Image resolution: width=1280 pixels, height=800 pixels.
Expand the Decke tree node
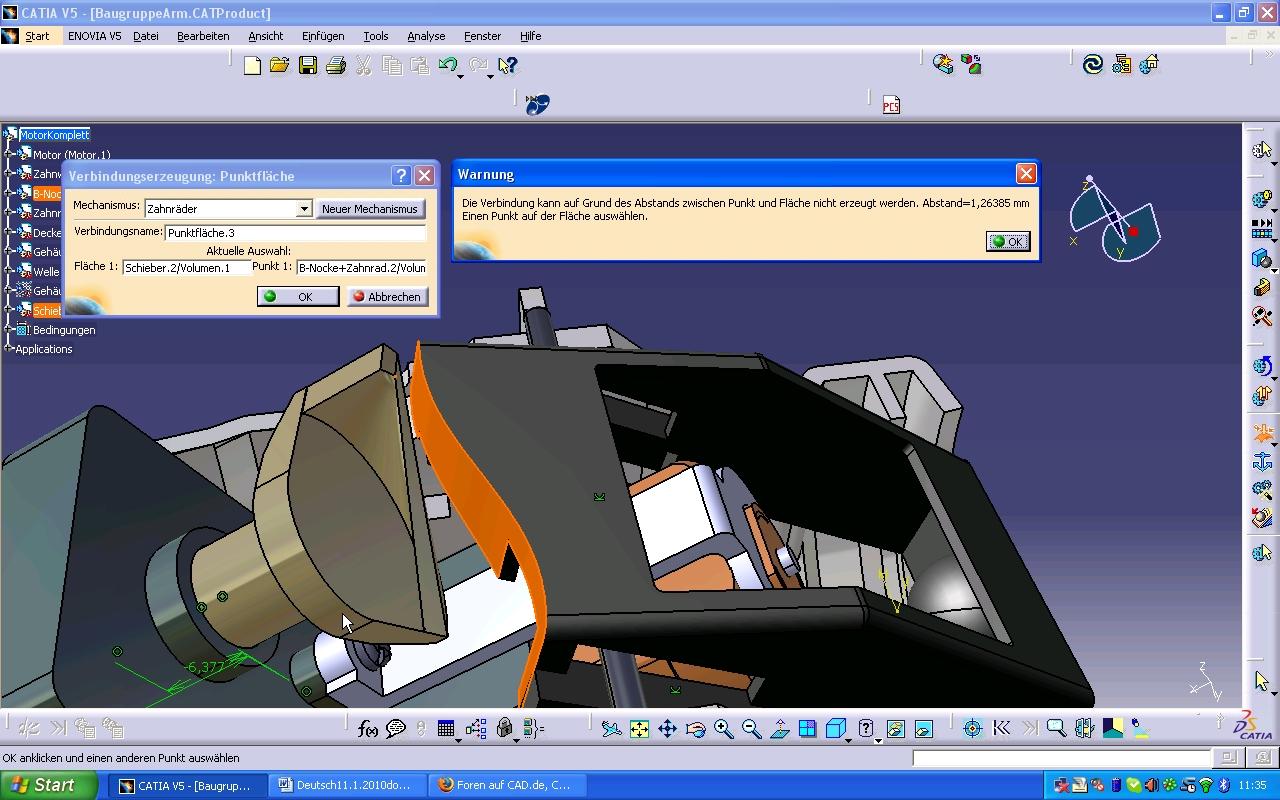pos(10,232)
